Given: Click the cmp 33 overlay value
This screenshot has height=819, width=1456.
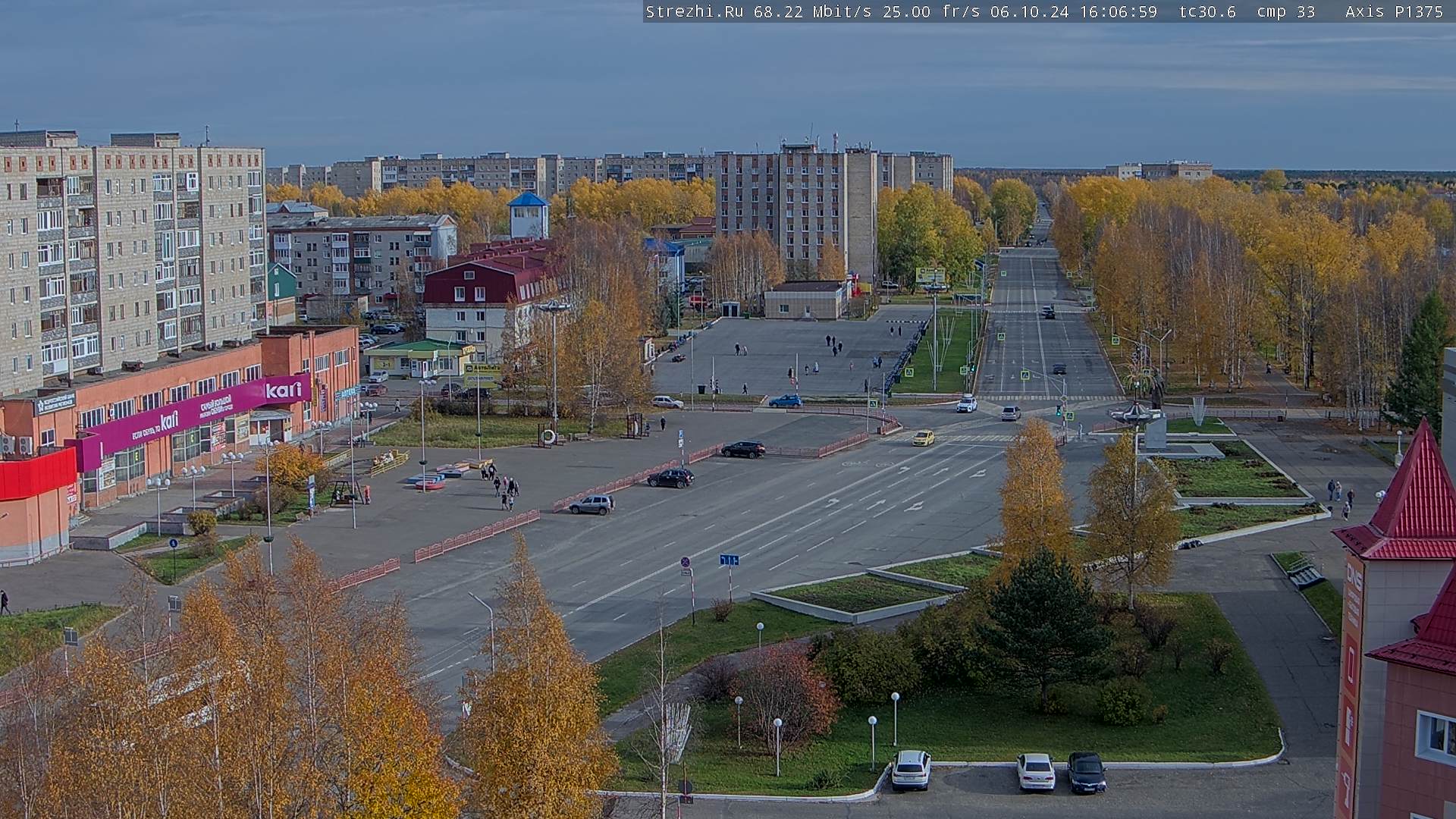Looking at the screenshot, I should tap(1286, 11).
